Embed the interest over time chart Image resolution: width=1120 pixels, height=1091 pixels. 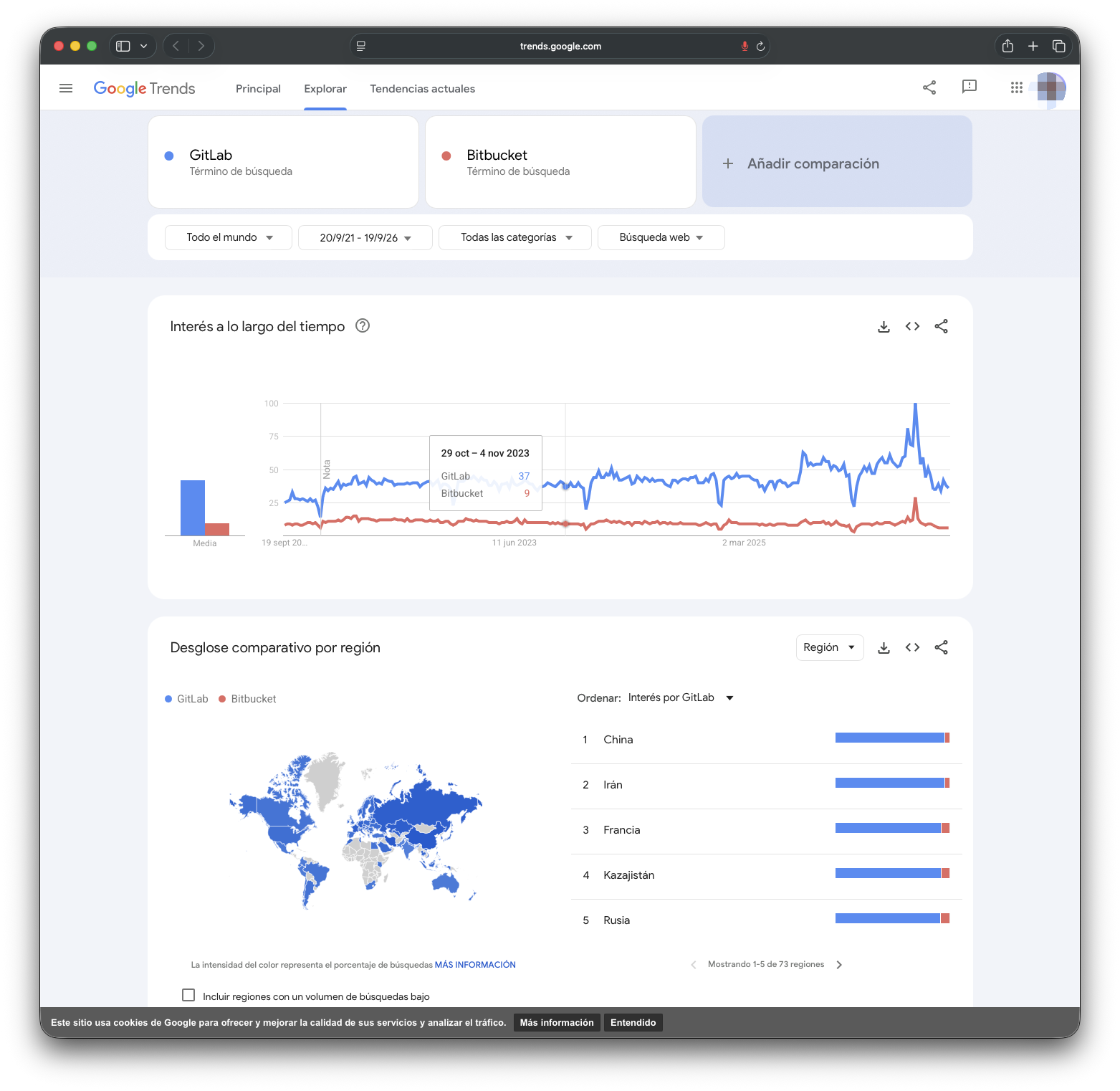912,326
